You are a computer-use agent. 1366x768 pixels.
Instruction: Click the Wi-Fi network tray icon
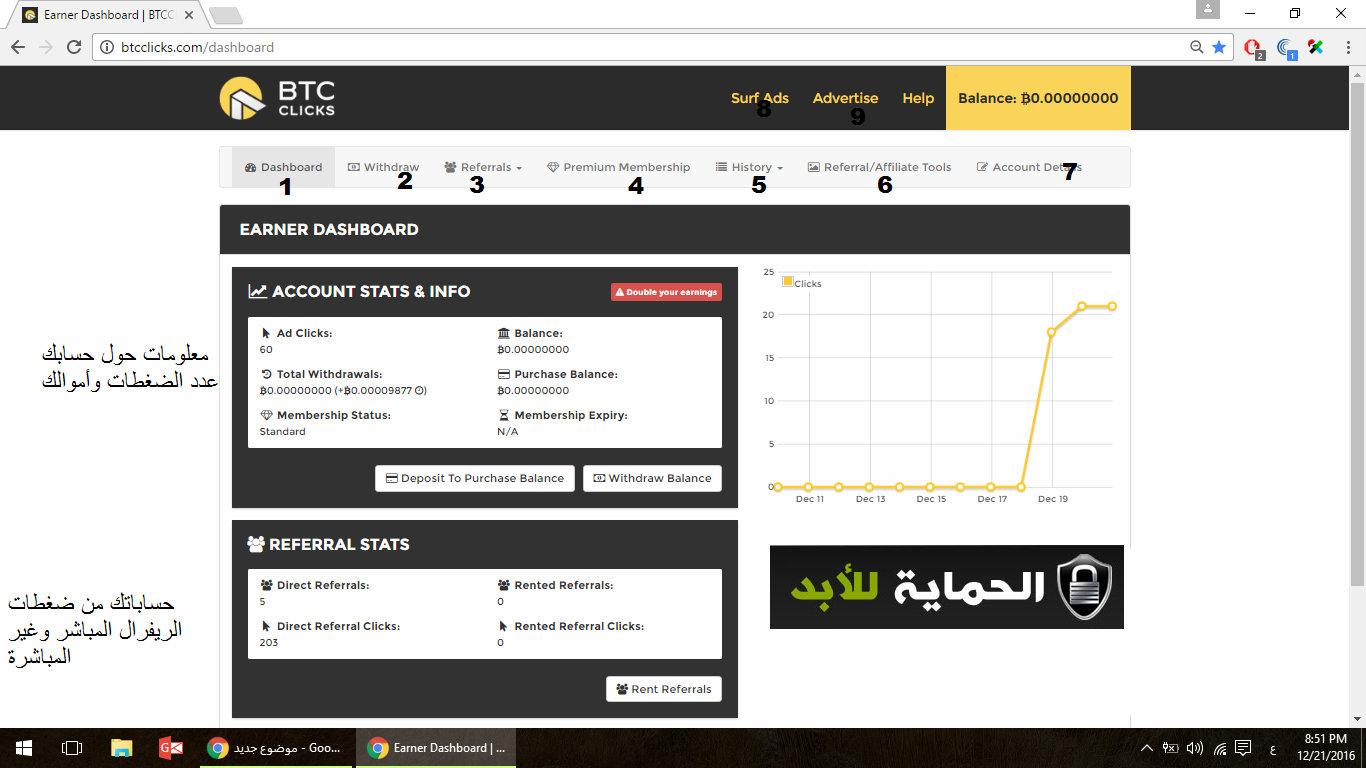pos(1220,748)
